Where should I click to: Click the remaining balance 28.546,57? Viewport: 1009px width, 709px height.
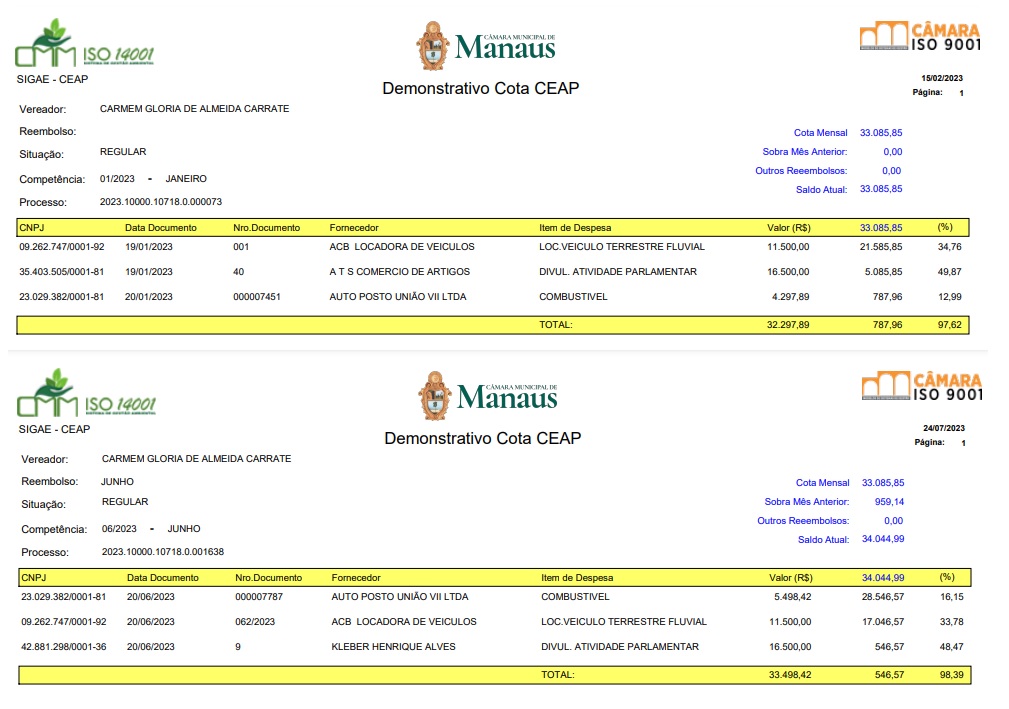tap(883, 597)
